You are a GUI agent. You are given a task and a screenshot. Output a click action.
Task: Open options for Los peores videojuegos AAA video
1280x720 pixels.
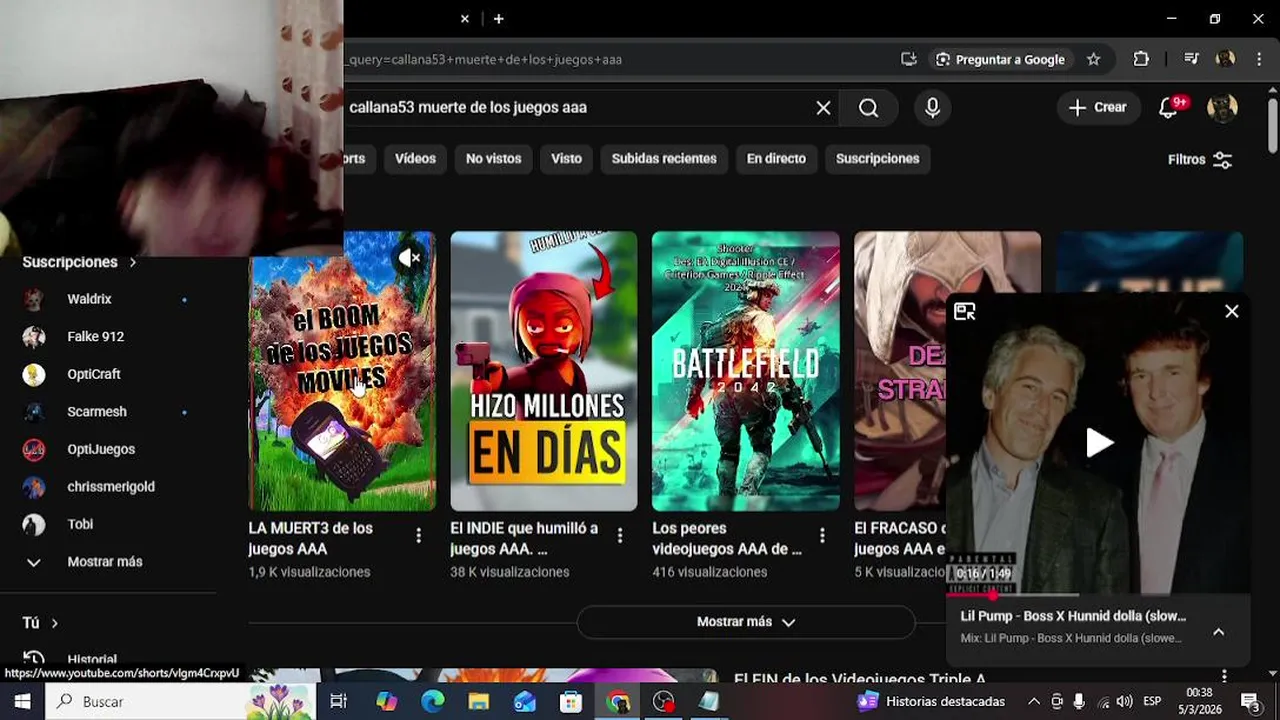(x=822, y=537)
